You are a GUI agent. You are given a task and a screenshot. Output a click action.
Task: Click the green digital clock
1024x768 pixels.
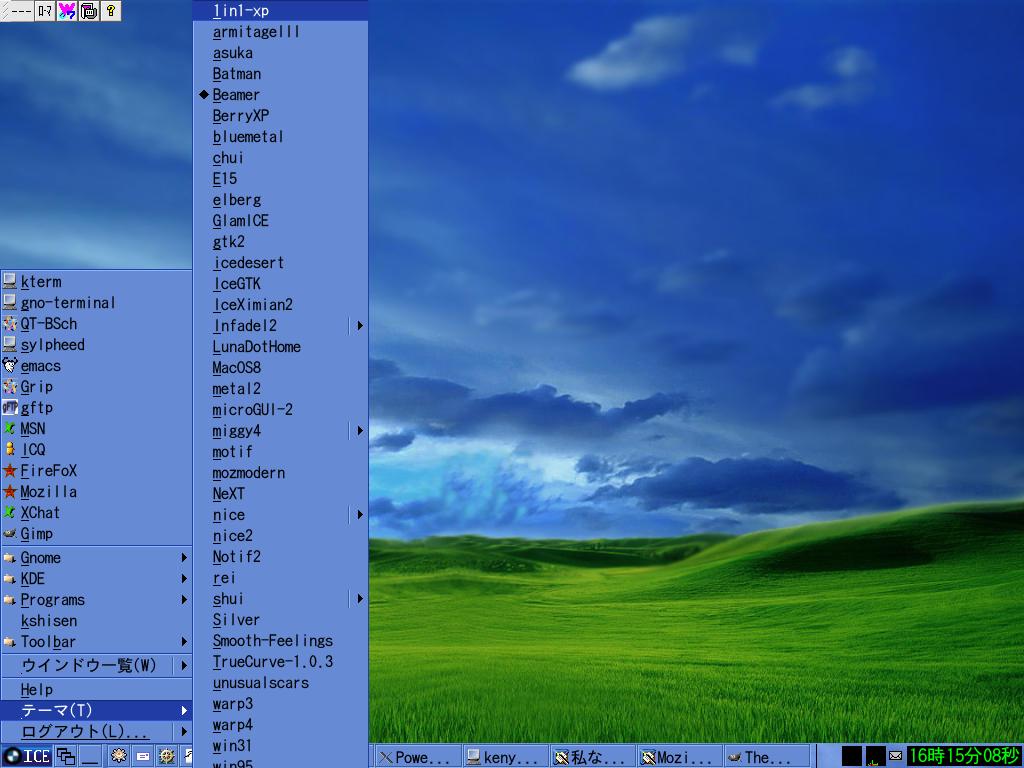pyautogui.click(x=963, y=756)
